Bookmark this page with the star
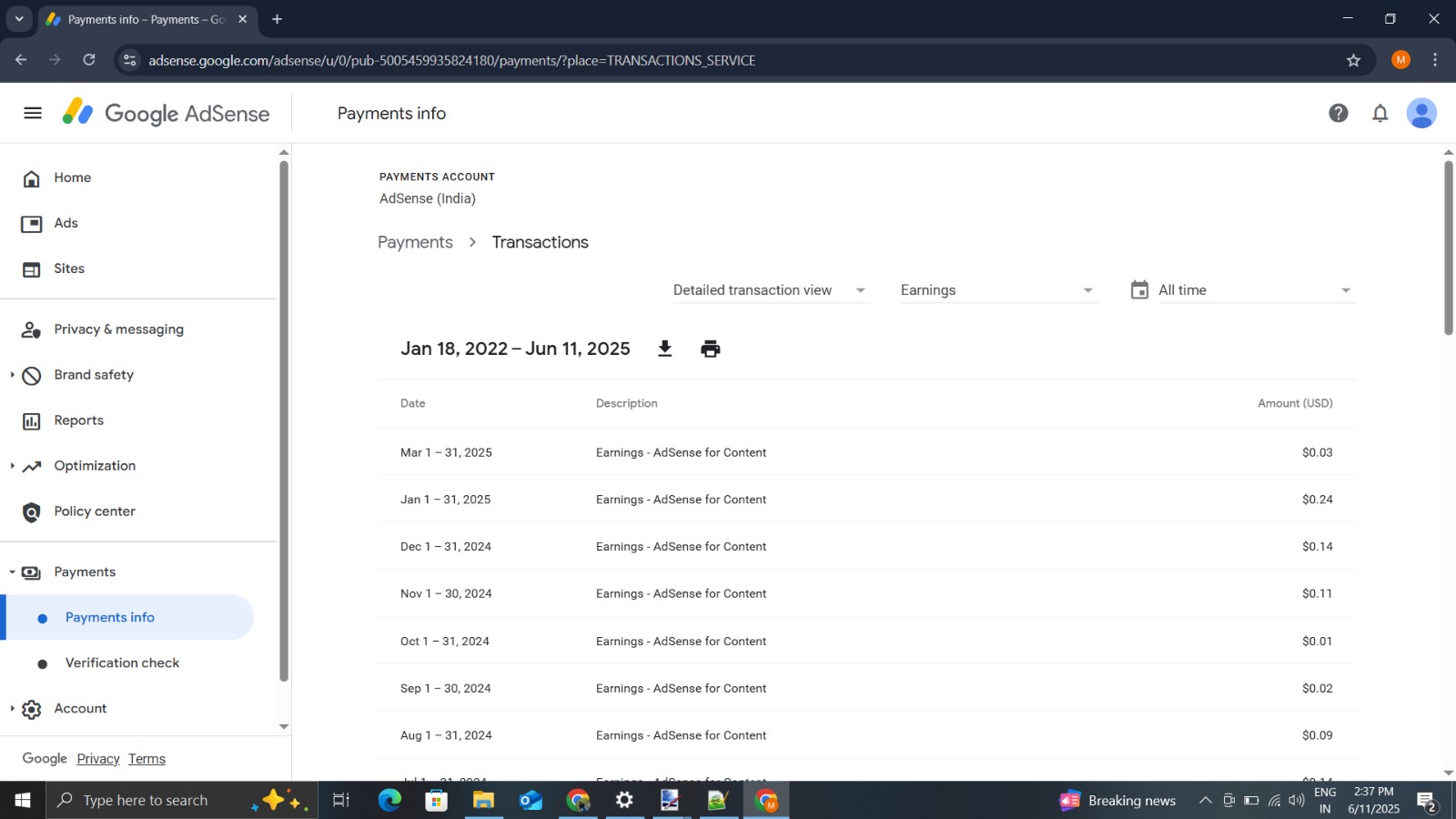Screen dimensions: 1456x819 tap(1353, 60)
